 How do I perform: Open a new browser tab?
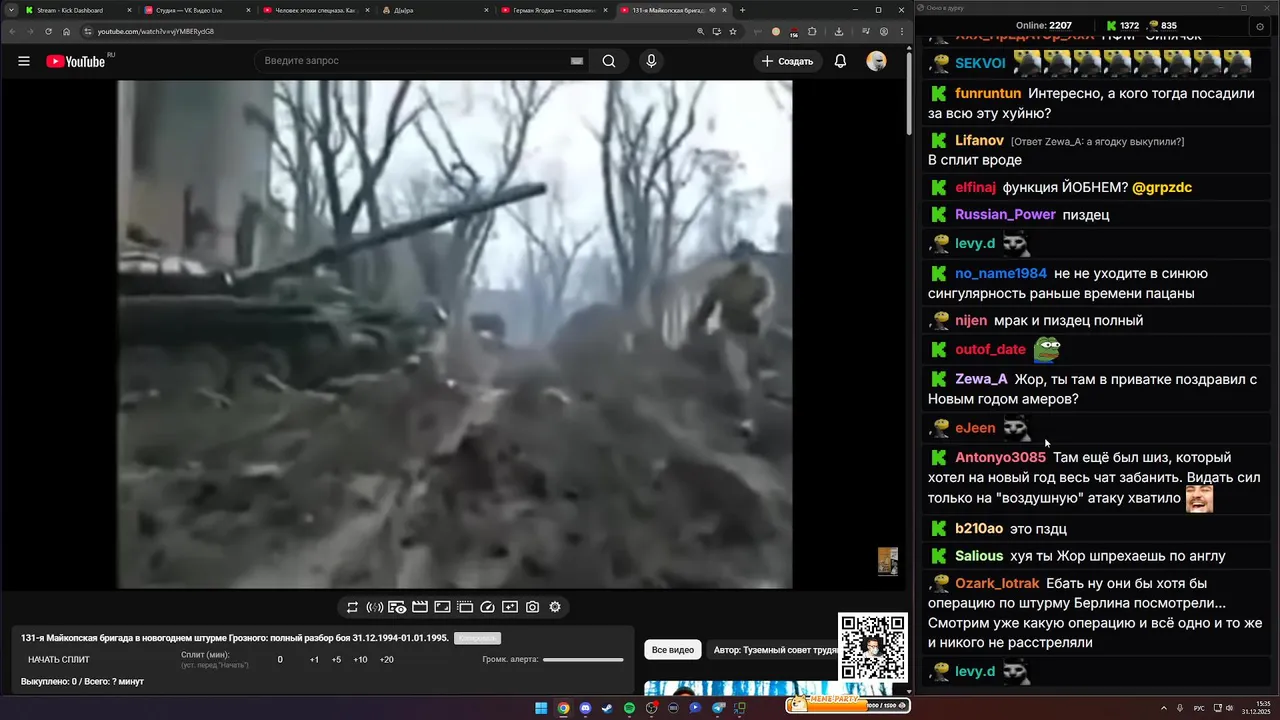coord(742,10)
